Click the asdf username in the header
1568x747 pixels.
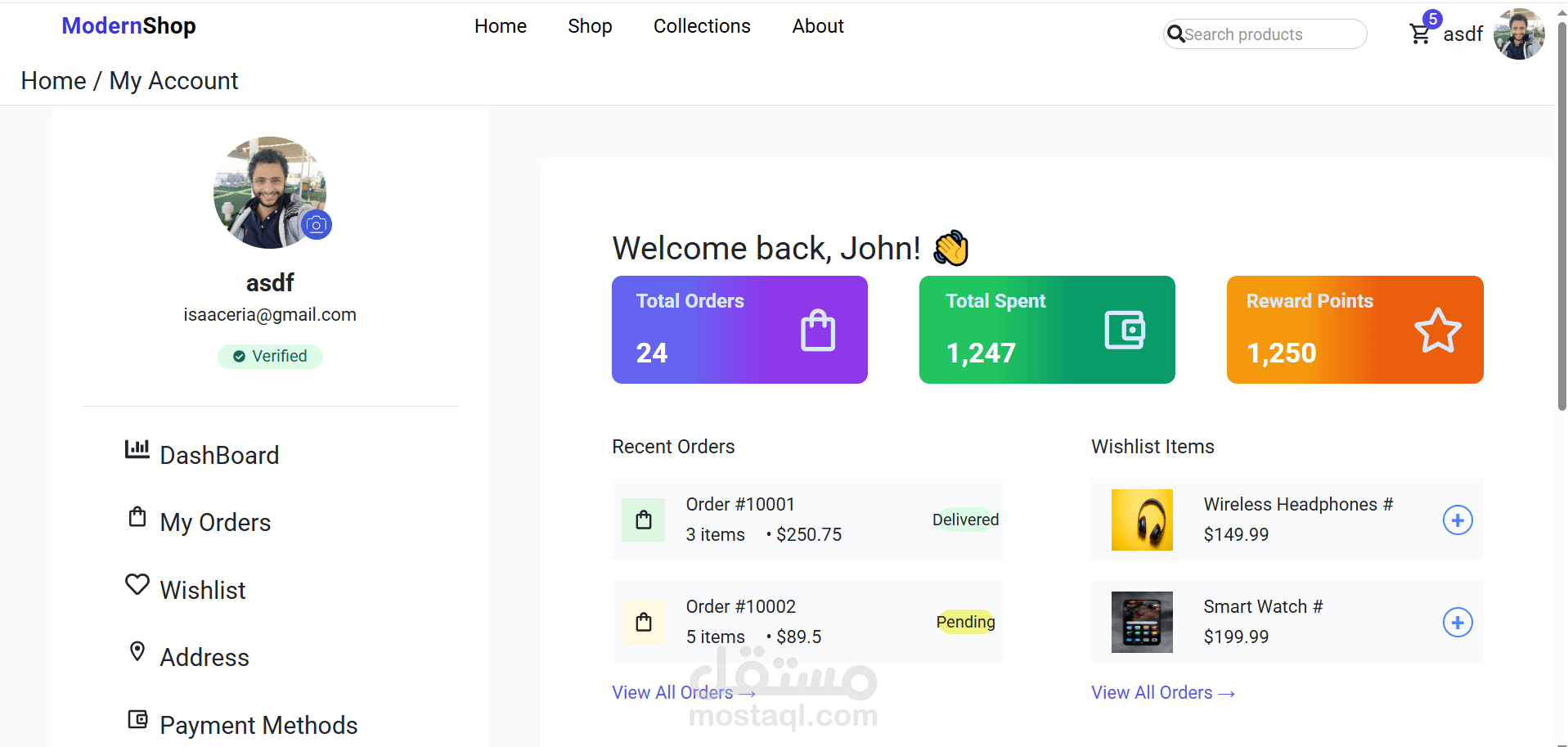click(1463, 34)
